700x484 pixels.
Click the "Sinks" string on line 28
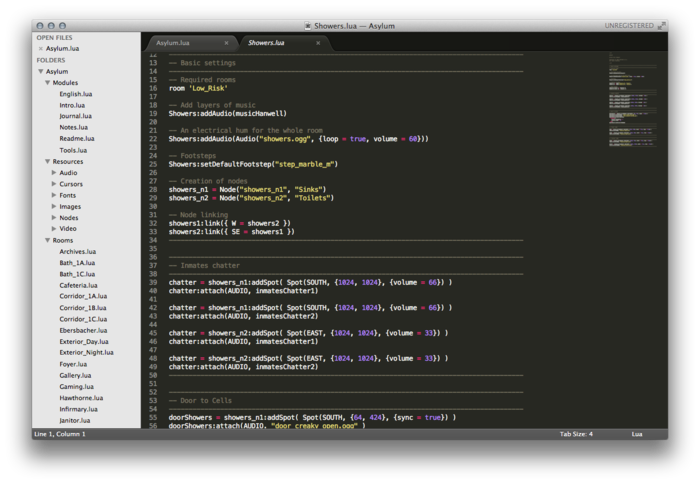point(308,190)
